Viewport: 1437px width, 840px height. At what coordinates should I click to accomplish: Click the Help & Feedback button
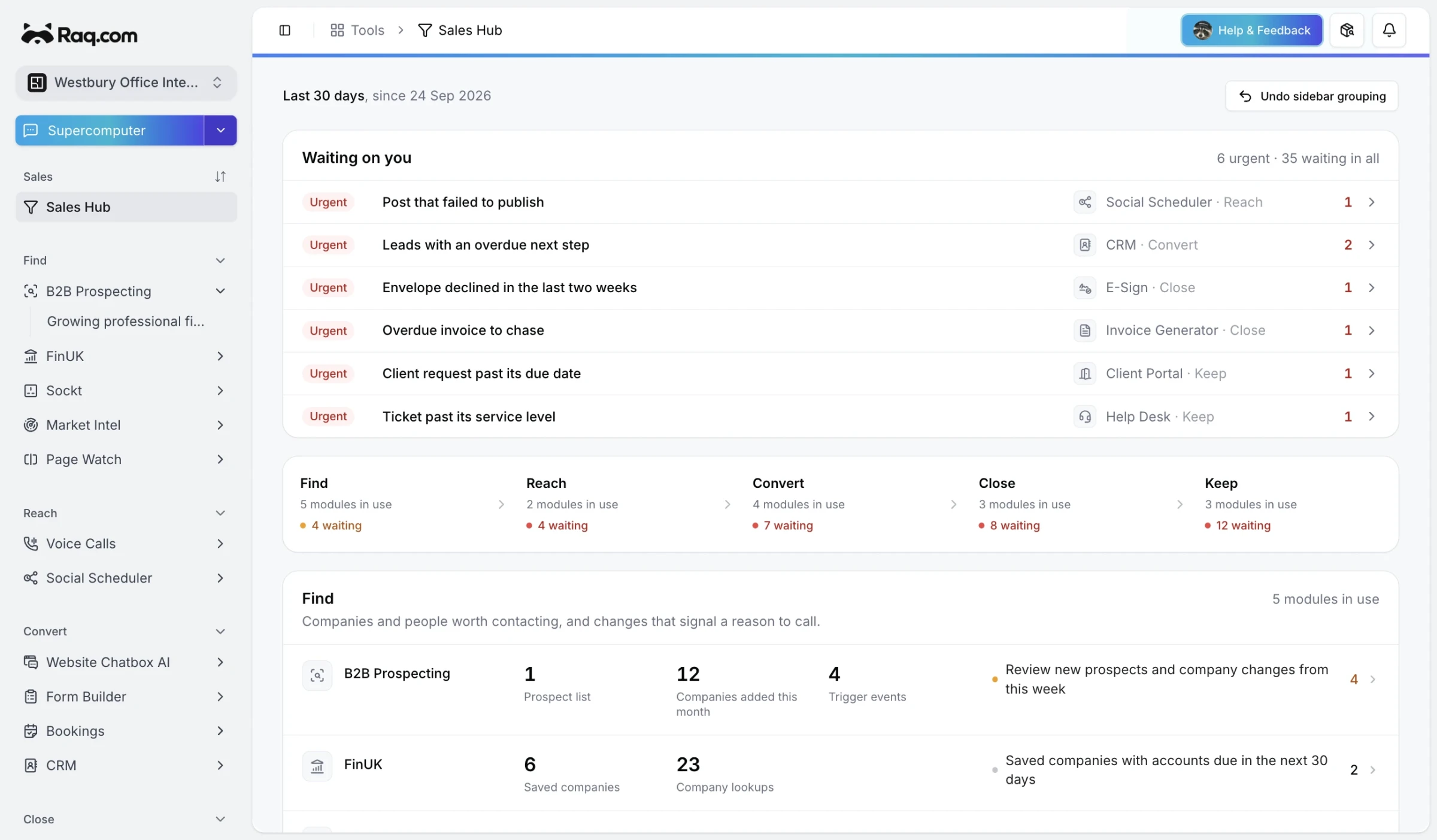pos(1252,30)
